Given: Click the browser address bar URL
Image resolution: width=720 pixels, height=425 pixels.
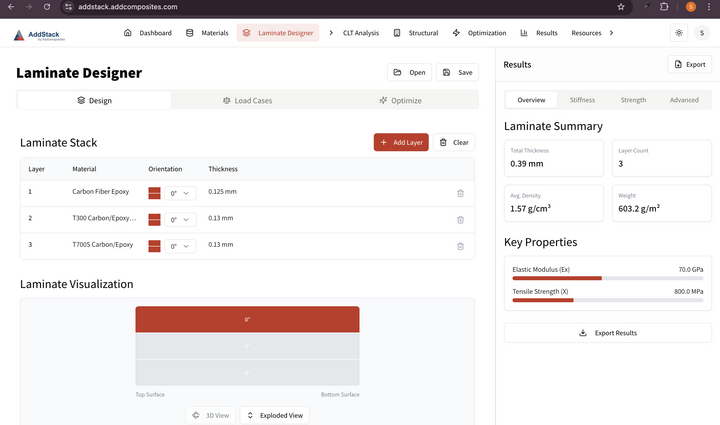Looking at the screenshot, I should point(128,7).
